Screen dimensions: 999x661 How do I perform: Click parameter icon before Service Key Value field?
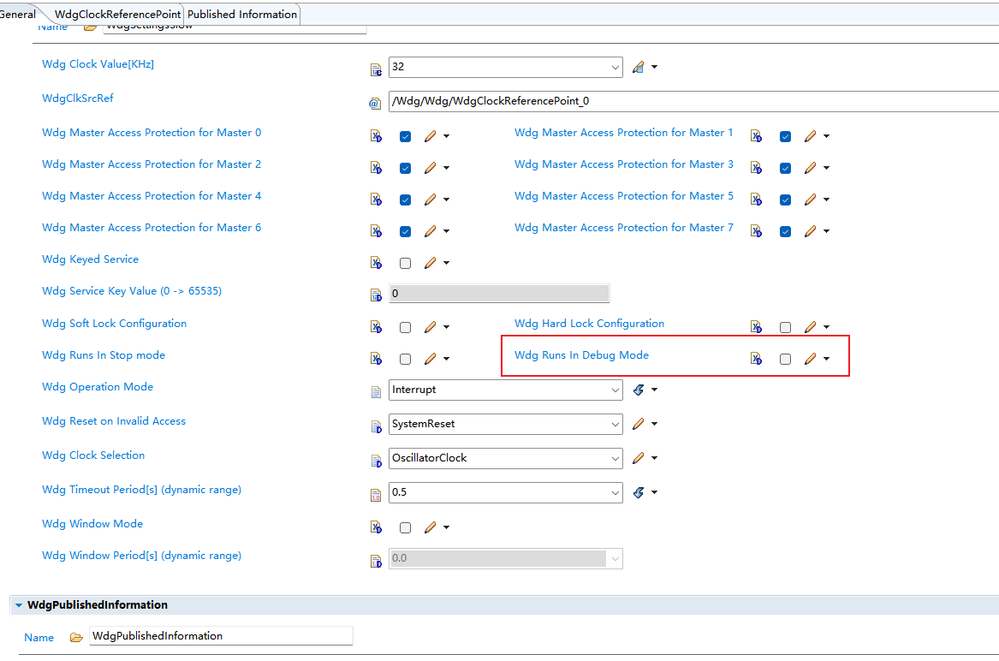pyautogui.click(x=376, y=294)
